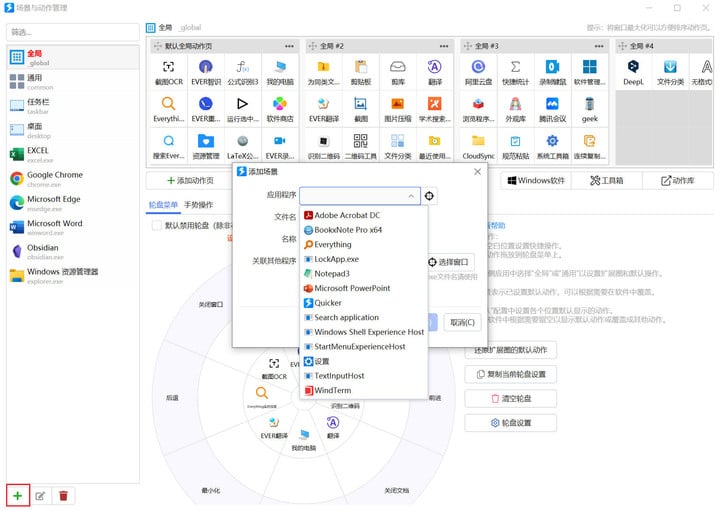Choose WindTerm from the application list
Image resolution: width=720 pixels, height=511 pixels.
[x=364, y=390]
